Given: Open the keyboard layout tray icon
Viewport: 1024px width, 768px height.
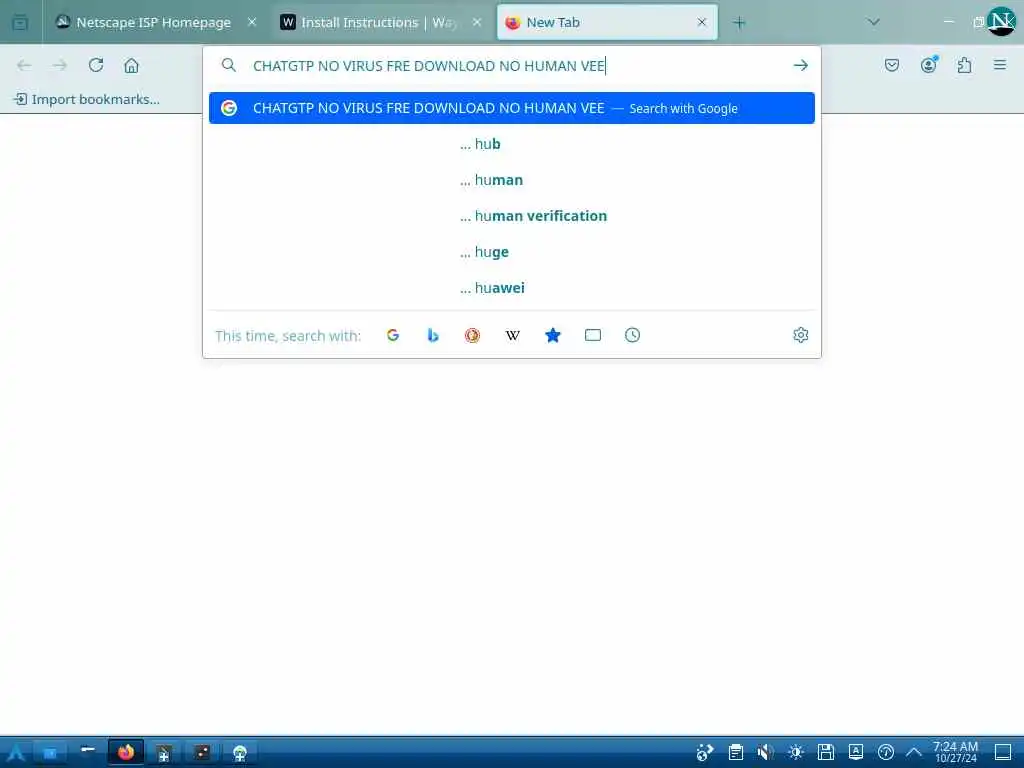Looking at the screenshot, I should pyautogui.click(x=856, y=753).
